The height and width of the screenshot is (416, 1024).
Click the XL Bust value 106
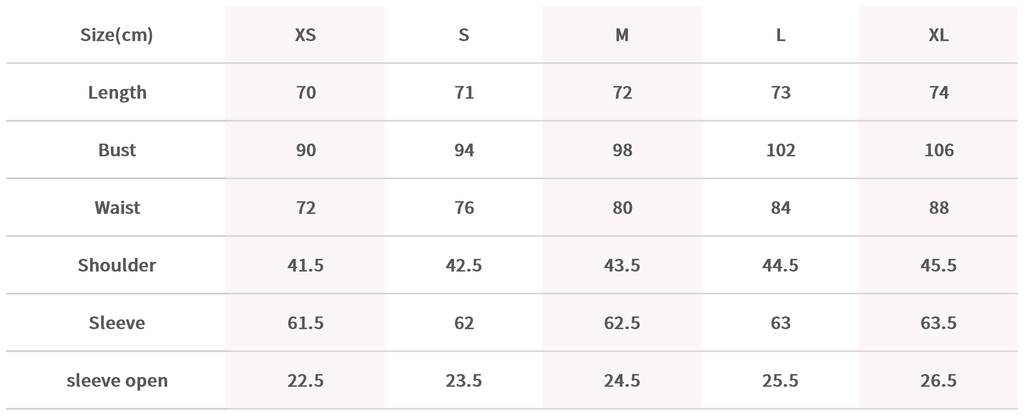pos(939,150)
